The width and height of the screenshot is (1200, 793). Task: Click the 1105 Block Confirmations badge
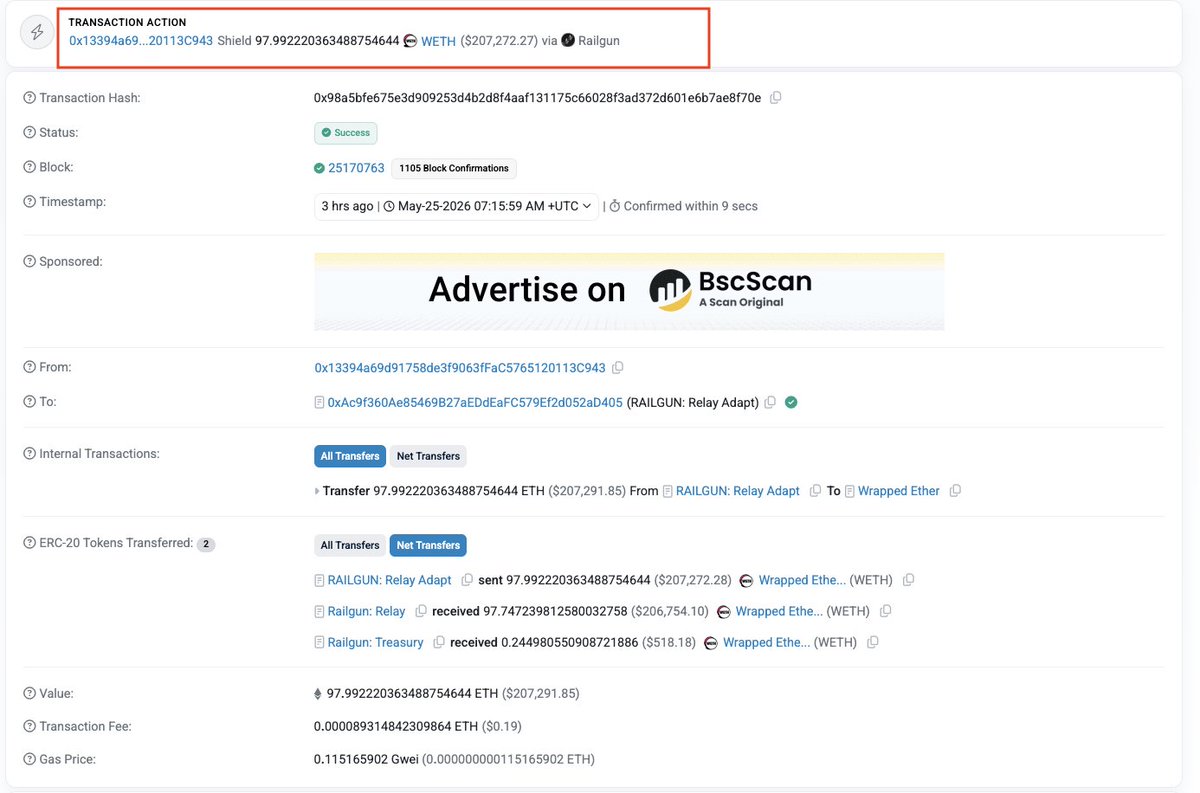(x=454, y=168)
